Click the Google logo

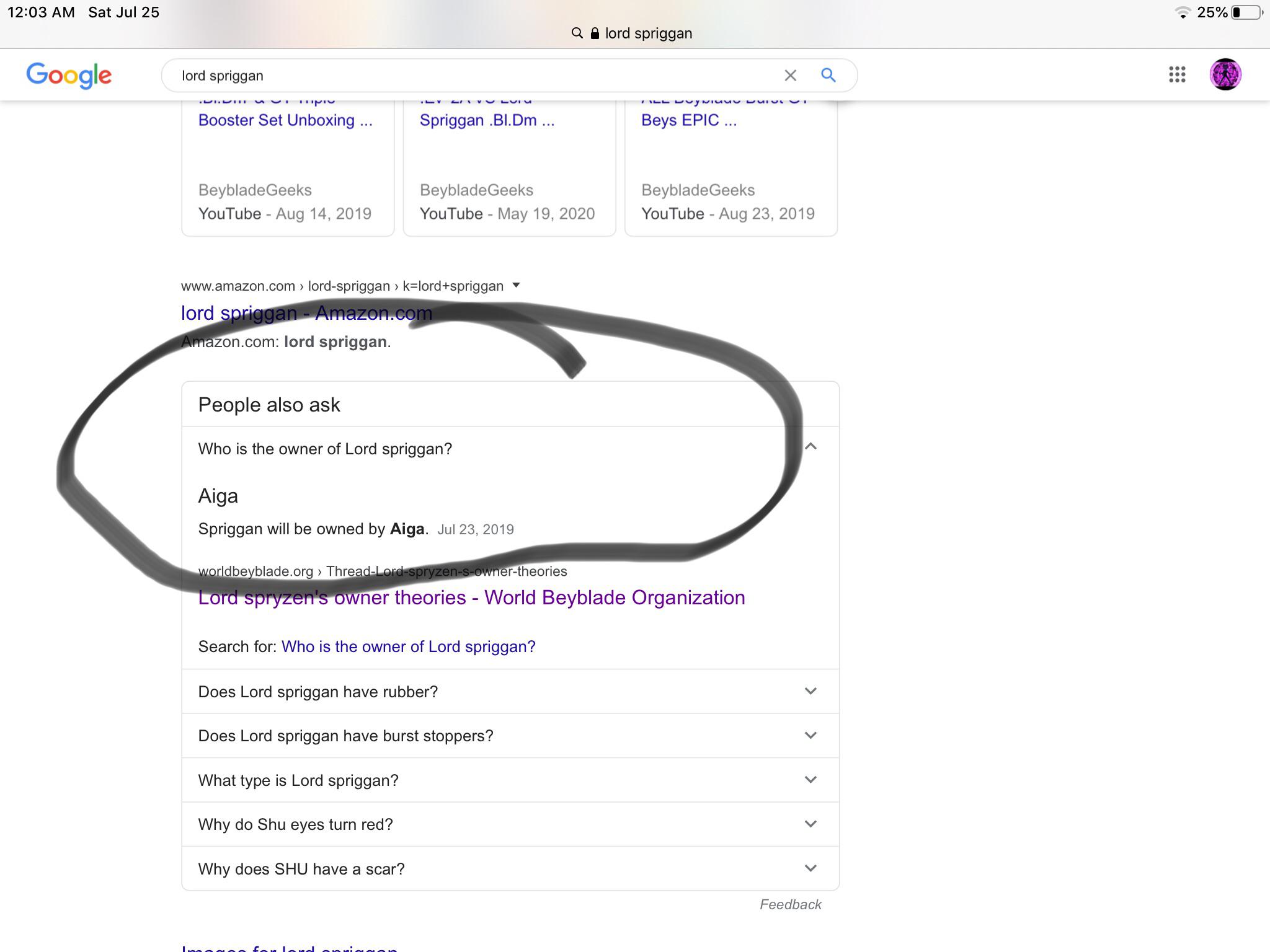(x=69, y=75)
